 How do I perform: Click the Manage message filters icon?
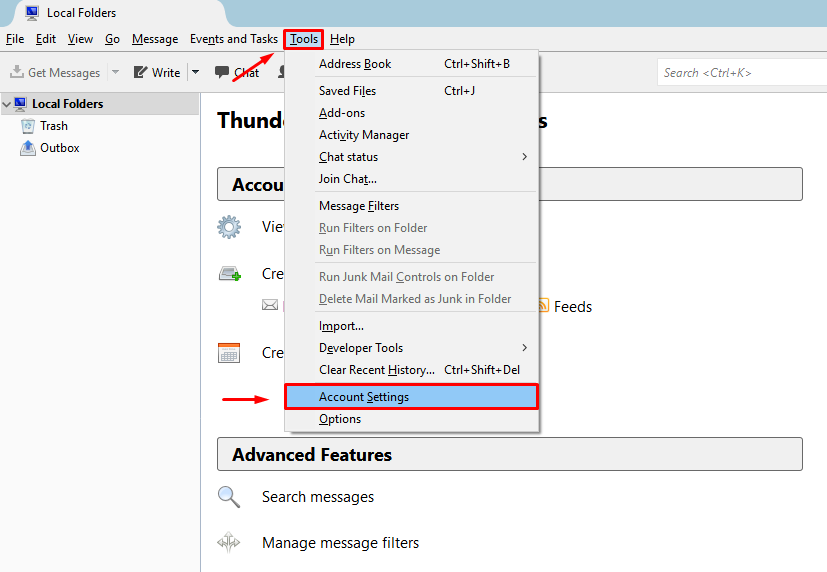(229, 542)
